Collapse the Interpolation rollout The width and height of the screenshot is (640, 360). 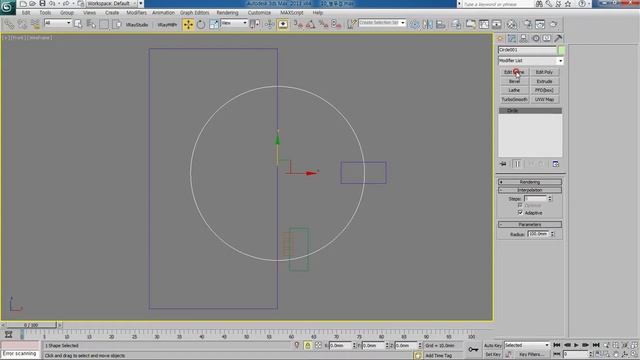(530, 190)
